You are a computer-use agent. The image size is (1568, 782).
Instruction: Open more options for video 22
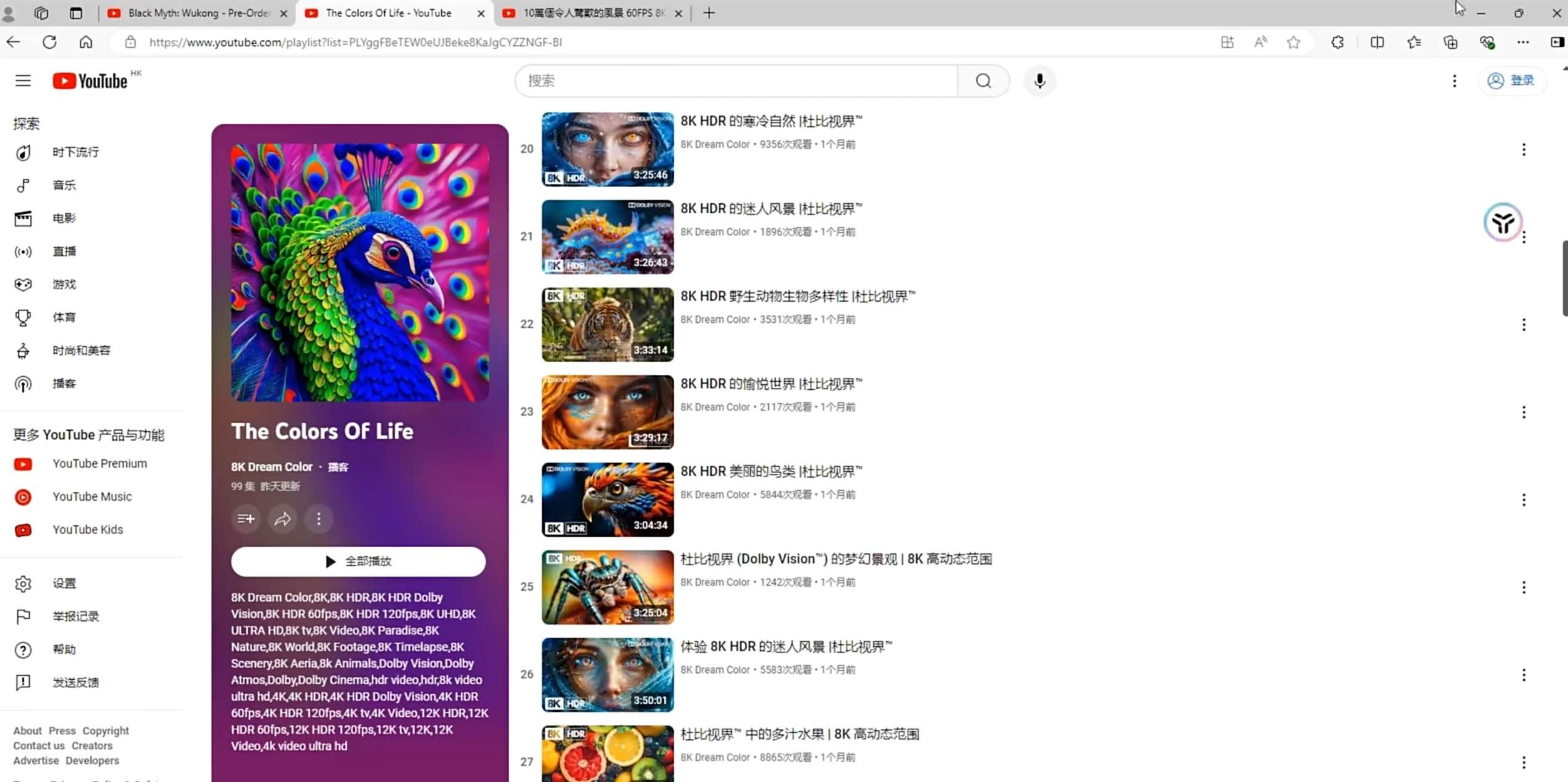click(1523, 325)
